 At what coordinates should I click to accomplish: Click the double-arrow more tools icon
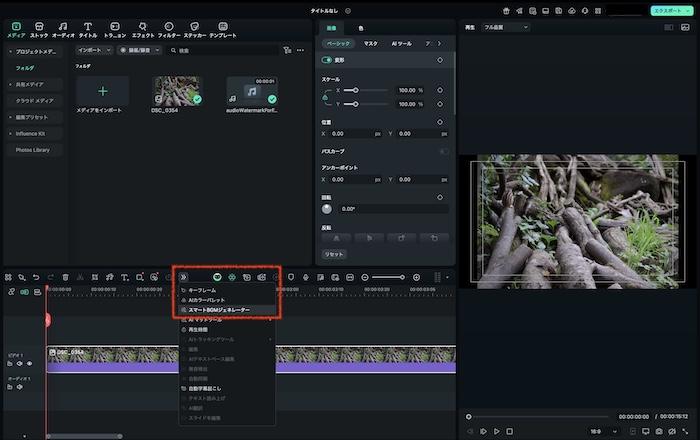click(x=183, y=277)
